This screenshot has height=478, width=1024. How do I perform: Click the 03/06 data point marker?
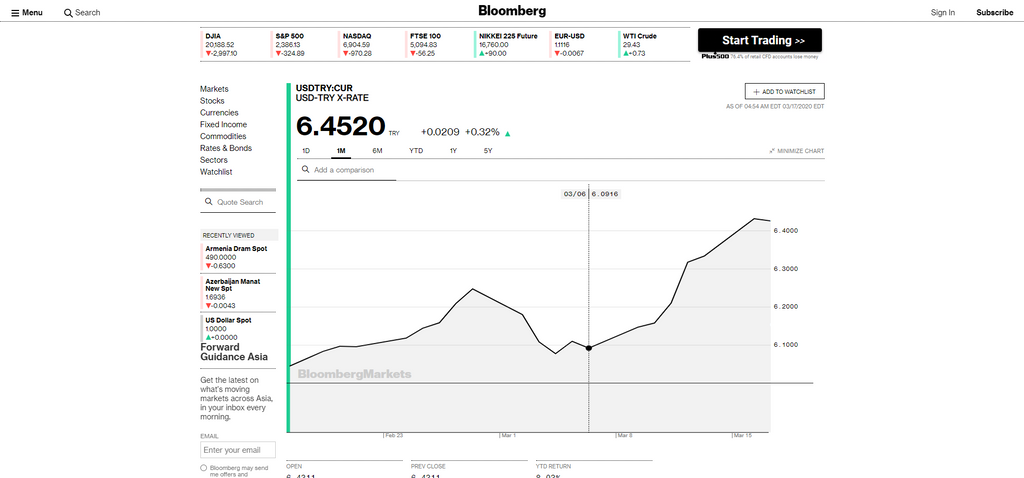point(589,348)
